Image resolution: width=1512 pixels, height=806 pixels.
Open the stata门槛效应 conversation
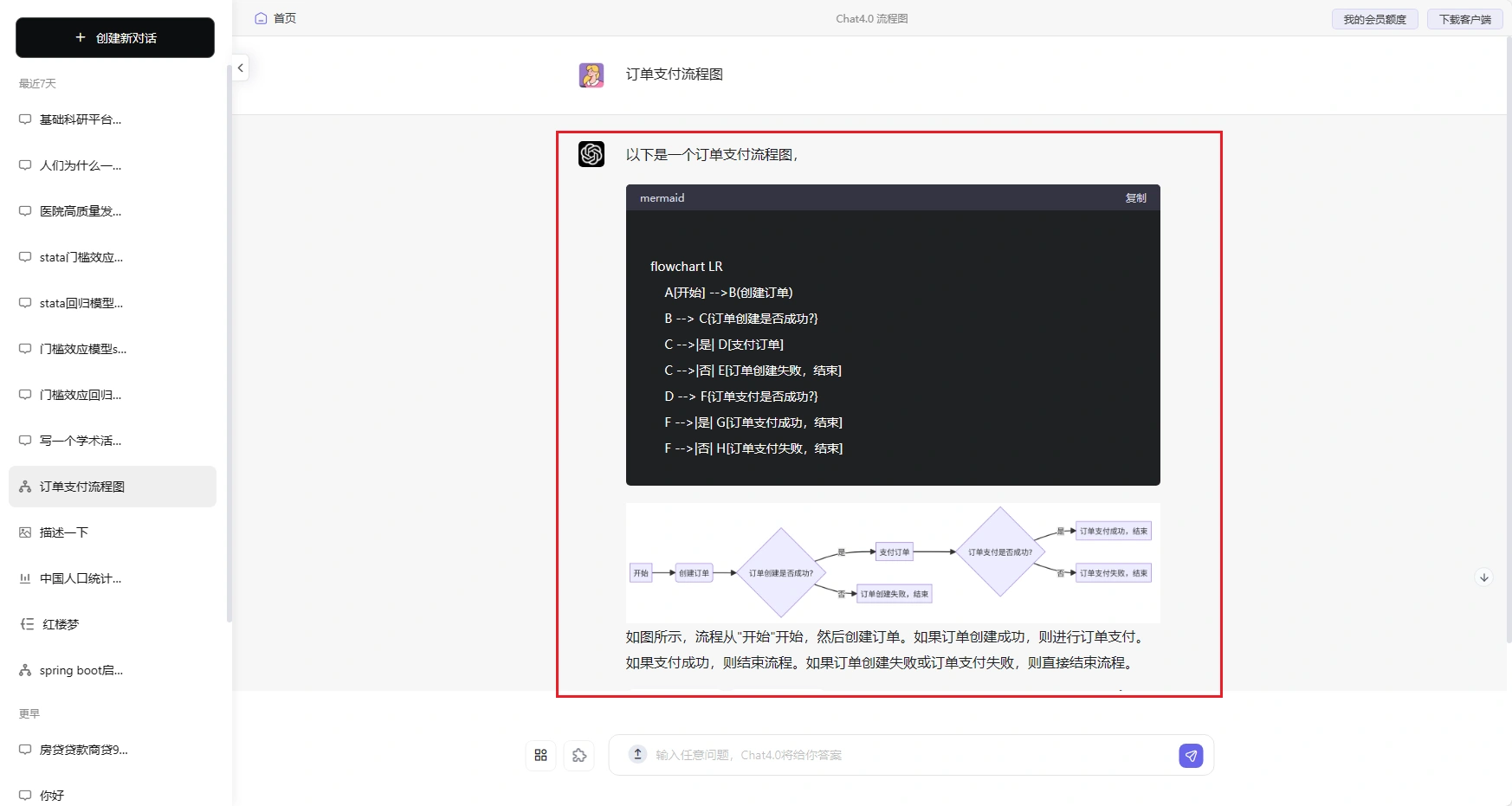[x=113, y=257]
